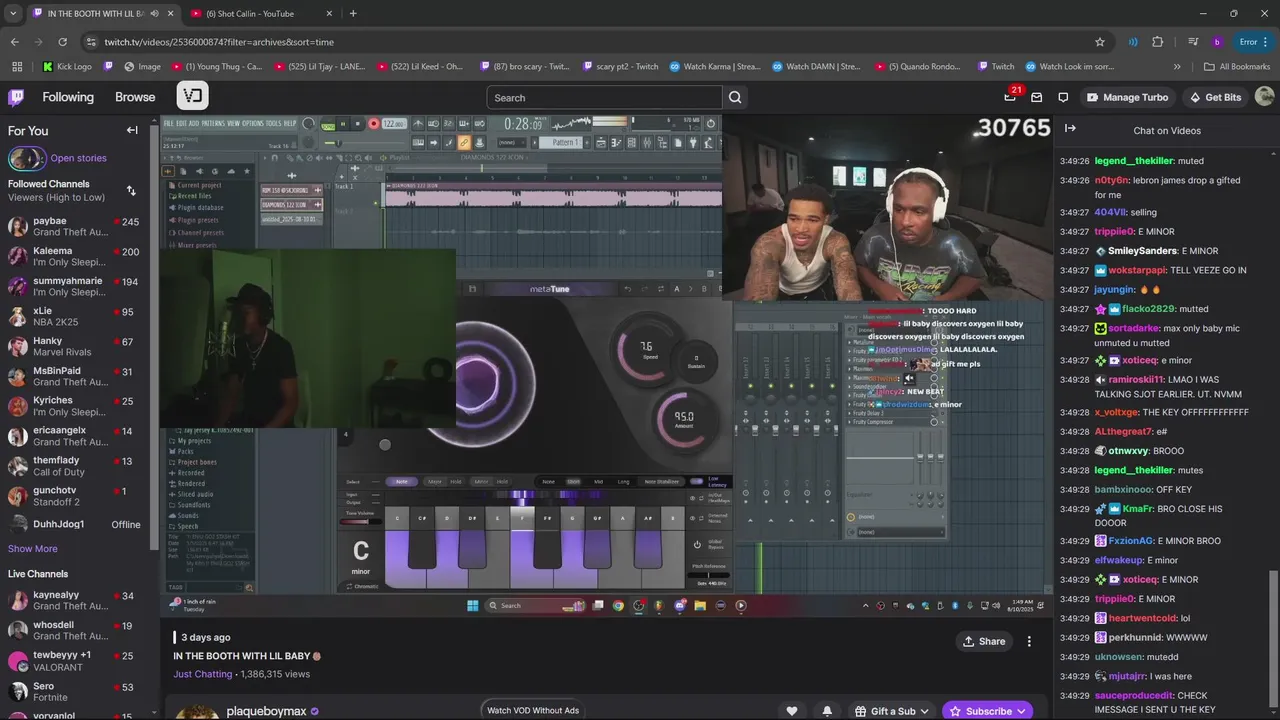Image resolution: width=1280 pixels, height=720 pixels.
Task: Expand hidden bookmarks chevron
Action: [1177, 67]
